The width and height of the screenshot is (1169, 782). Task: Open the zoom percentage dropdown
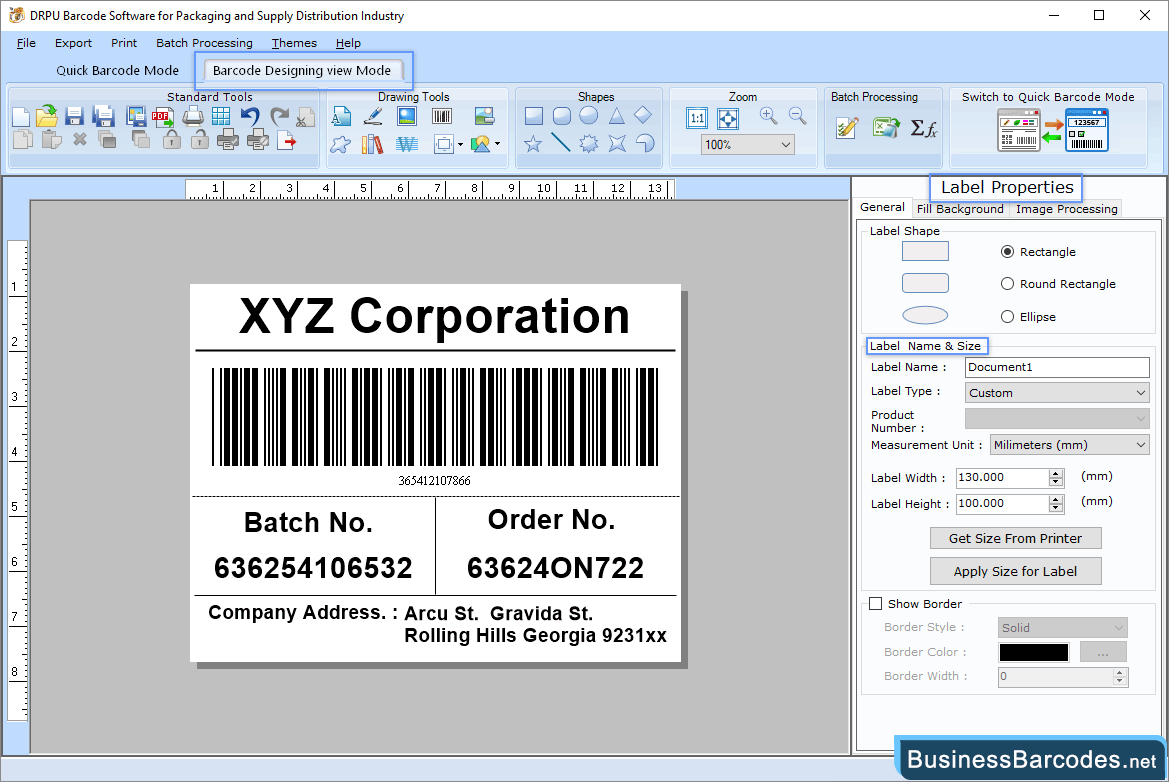786,145
